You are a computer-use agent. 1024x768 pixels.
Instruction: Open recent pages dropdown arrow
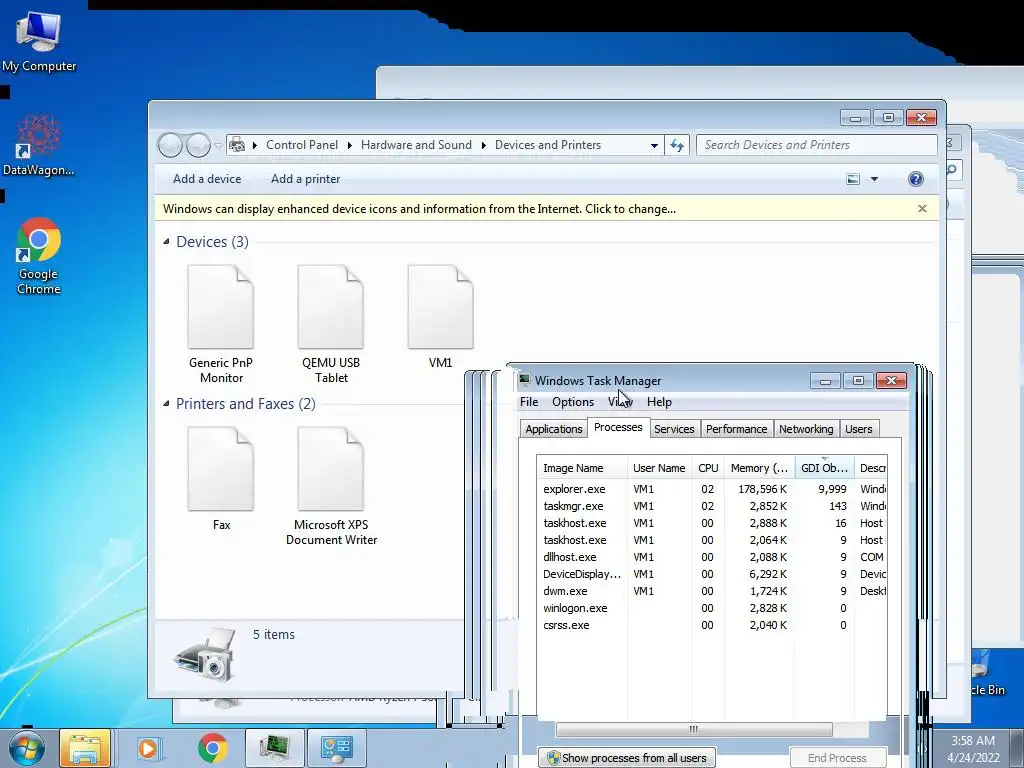click(218, 146)
